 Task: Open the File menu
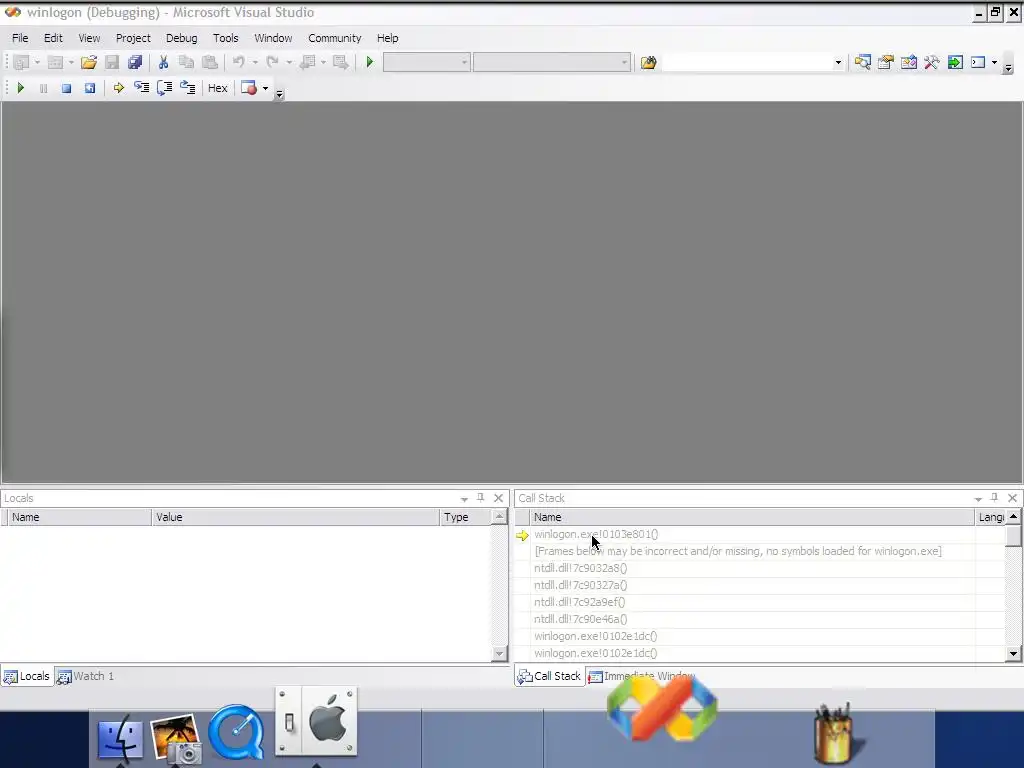click(x=20, y=38)
